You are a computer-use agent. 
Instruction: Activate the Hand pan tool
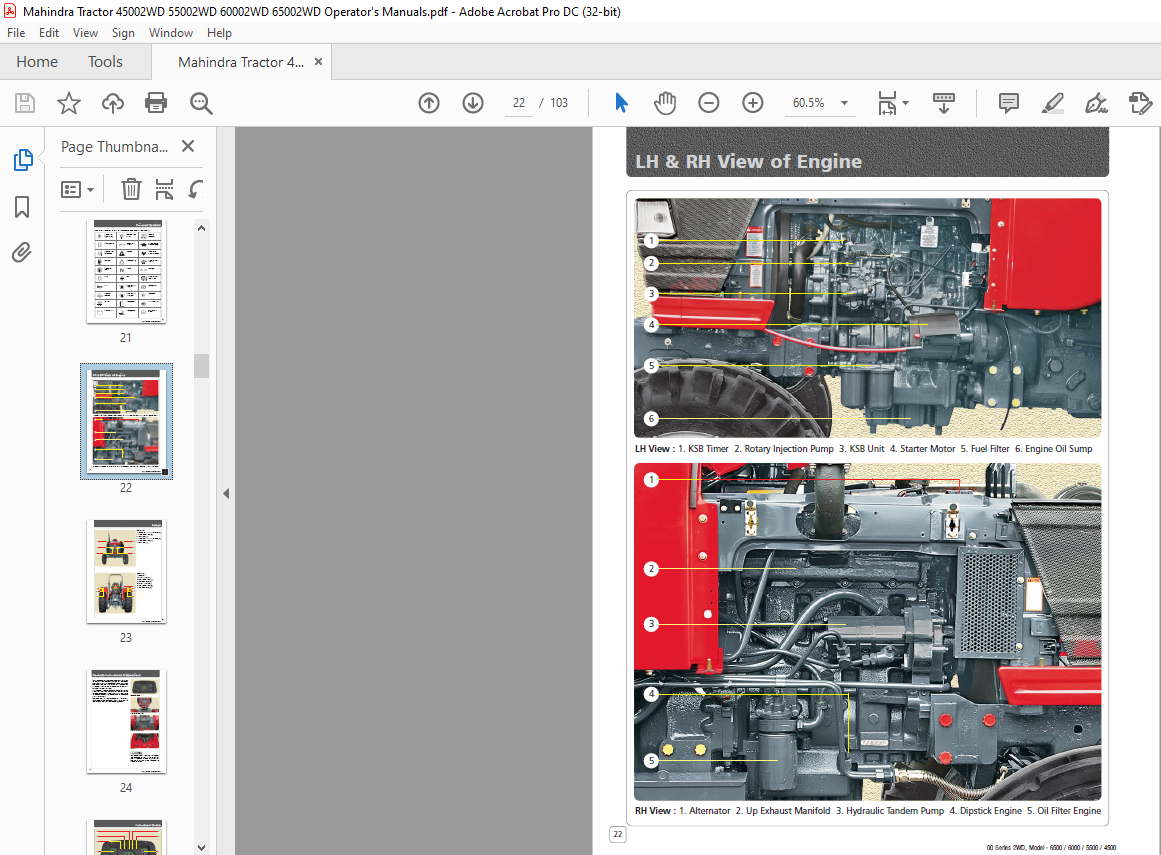tap(665, 103)
